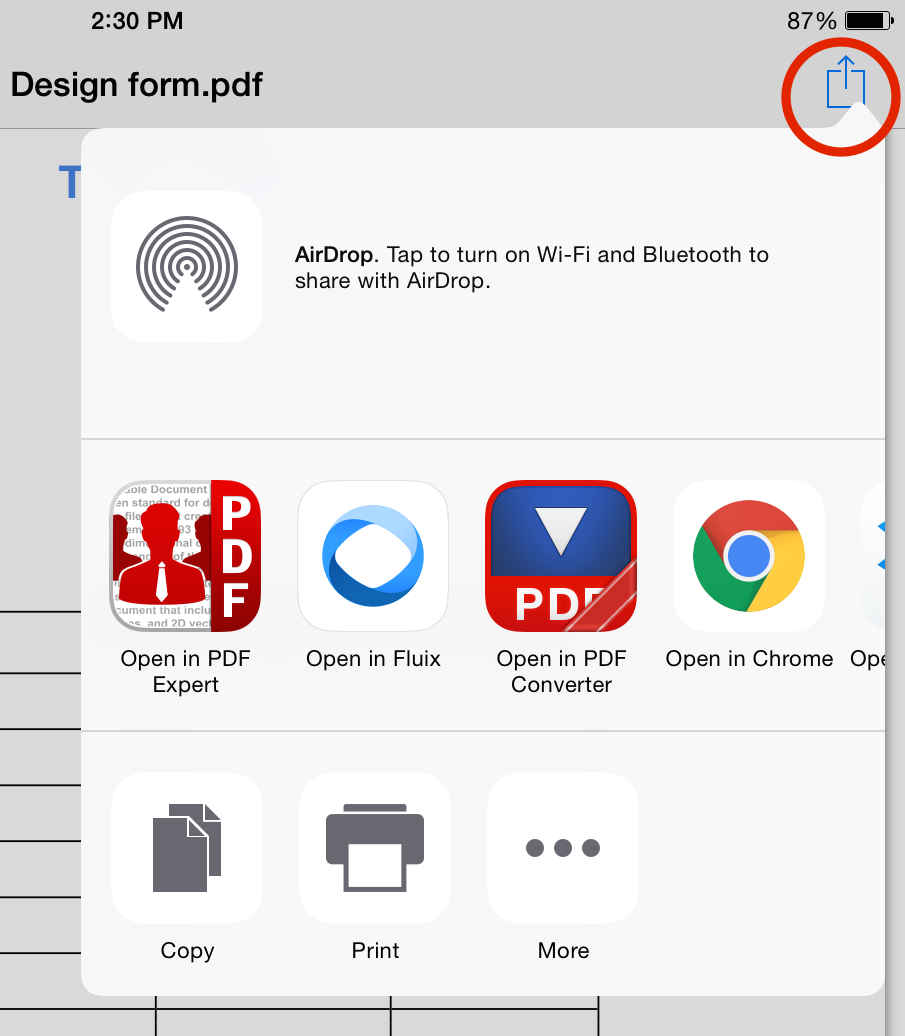Send the PDF to Chrome icon
The width and height of the screenshot is (905, 1036).
[x=749, y=556]
